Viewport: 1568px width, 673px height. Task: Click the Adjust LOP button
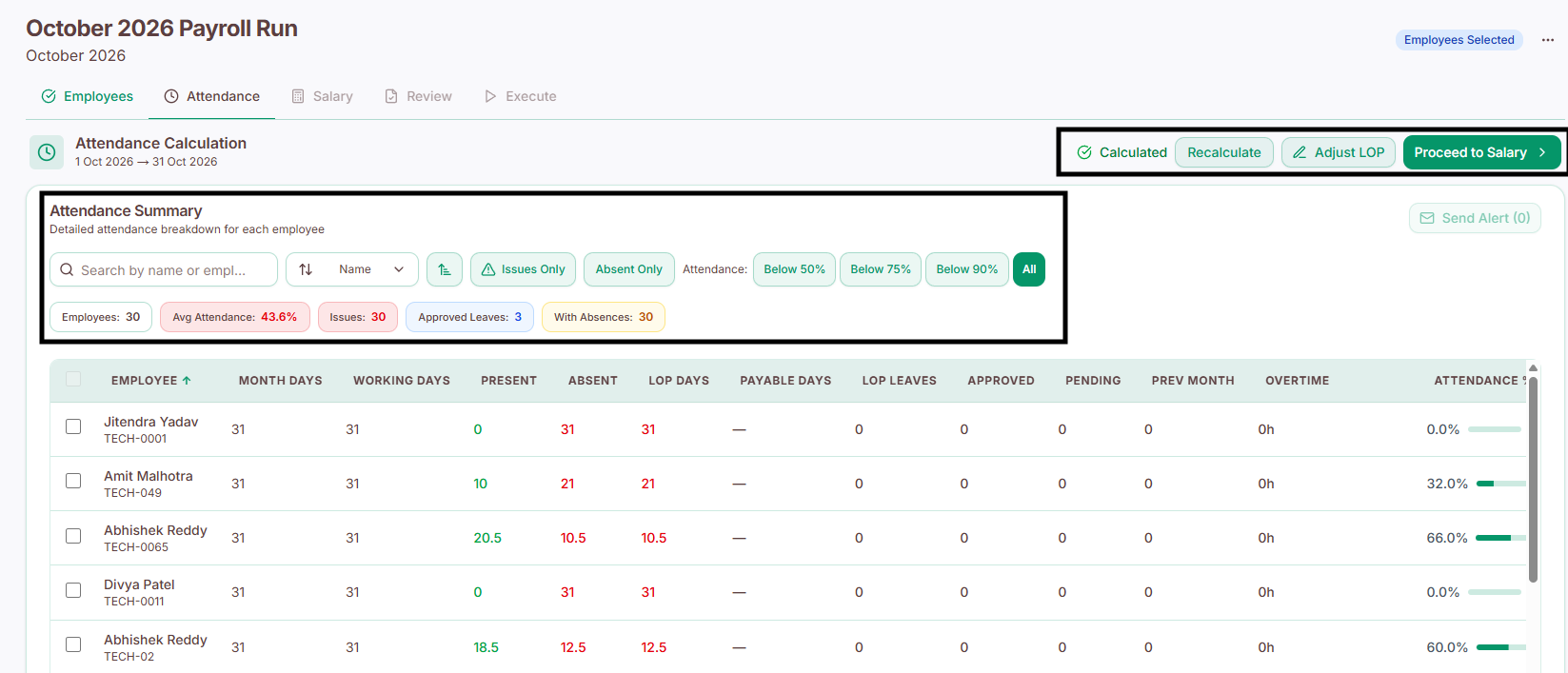(x=1339, y=152)
